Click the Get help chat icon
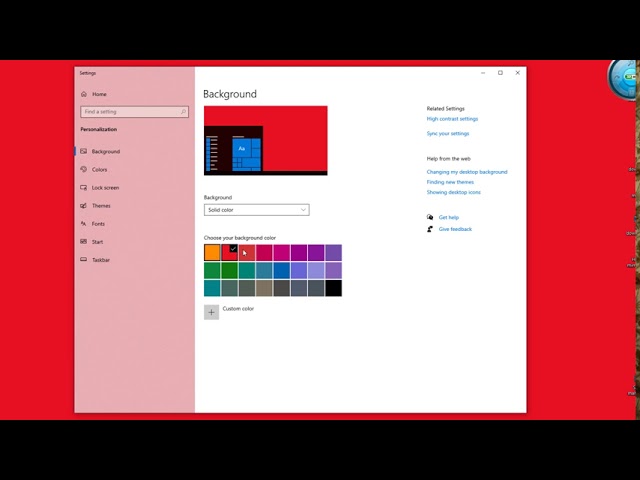This screenshot has height=480, width=640. (x=430, y=217)
